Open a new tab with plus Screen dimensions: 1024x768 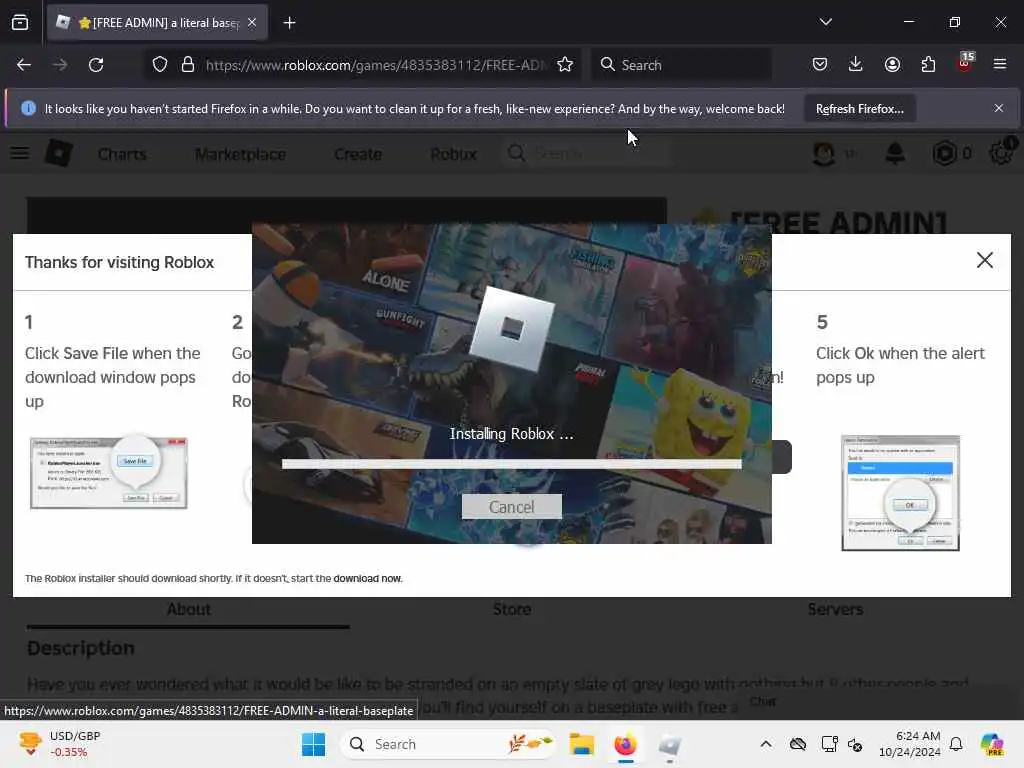(x=289, y=23)
